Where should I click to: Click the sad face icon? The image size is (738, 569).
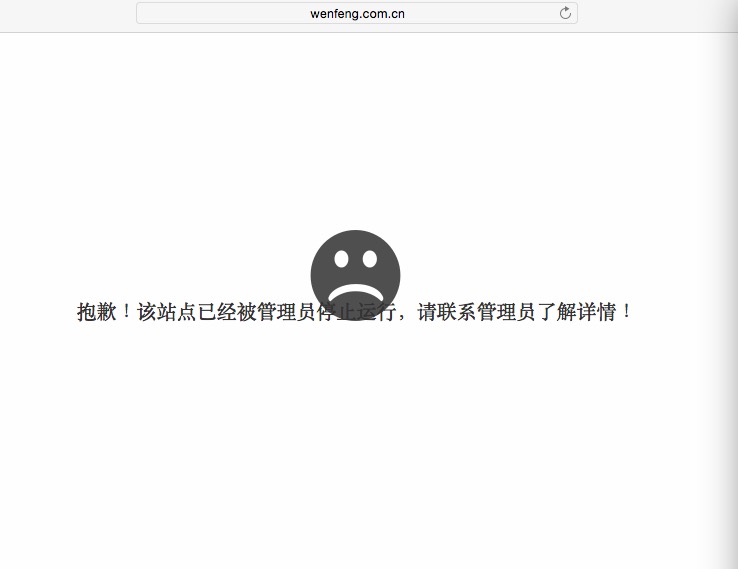pos(355,275)
